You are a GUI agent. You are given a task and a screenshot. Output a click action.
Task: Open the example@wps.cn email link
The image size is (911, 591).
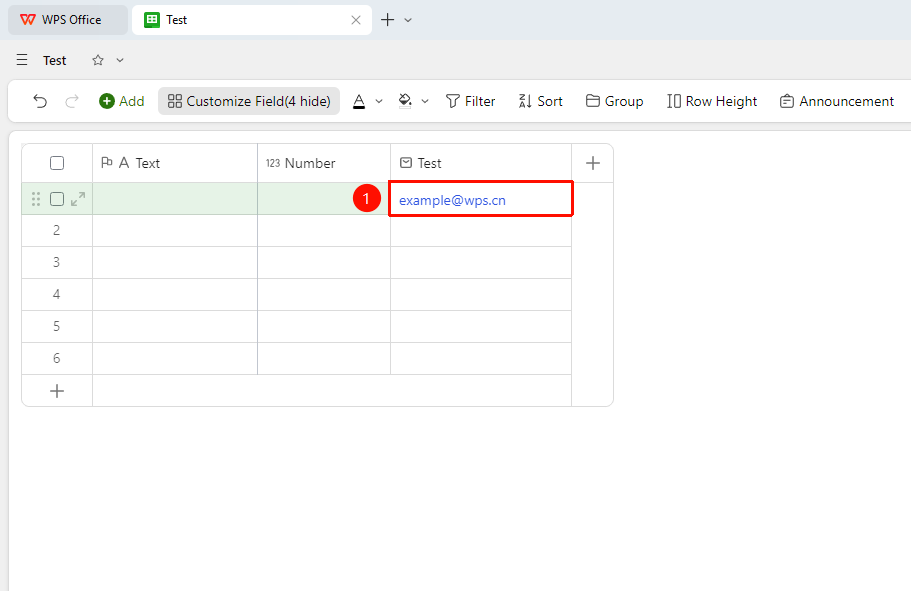pyautogui.click(x=452, y=200)
